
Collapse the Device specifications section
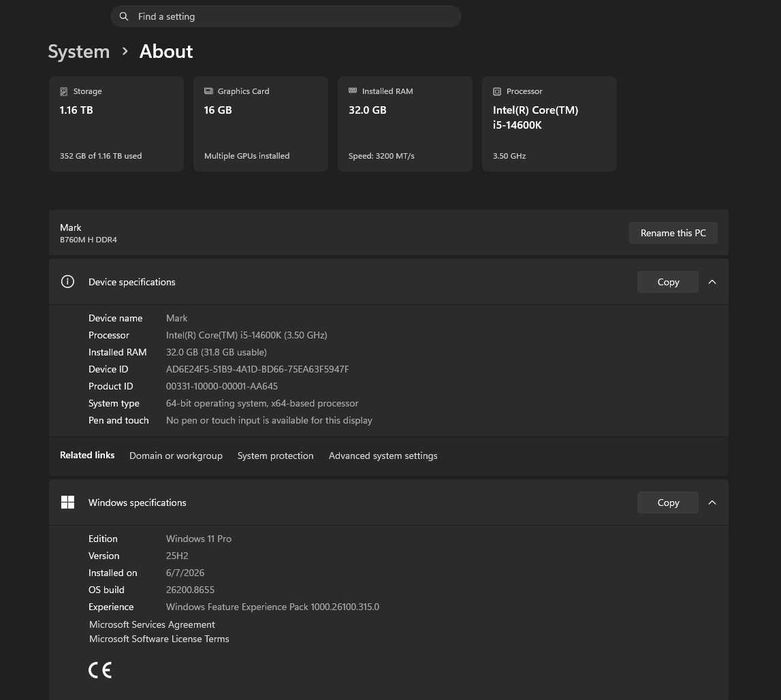[x=712, y=282]
